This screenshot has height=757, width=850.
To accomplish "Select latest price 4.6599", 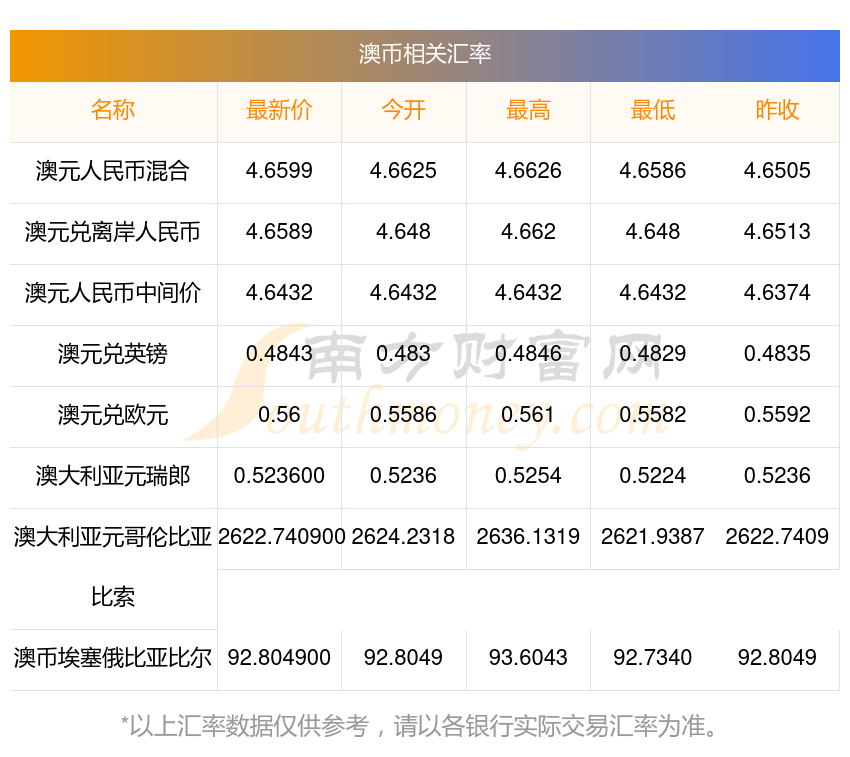I will [279, 171].
